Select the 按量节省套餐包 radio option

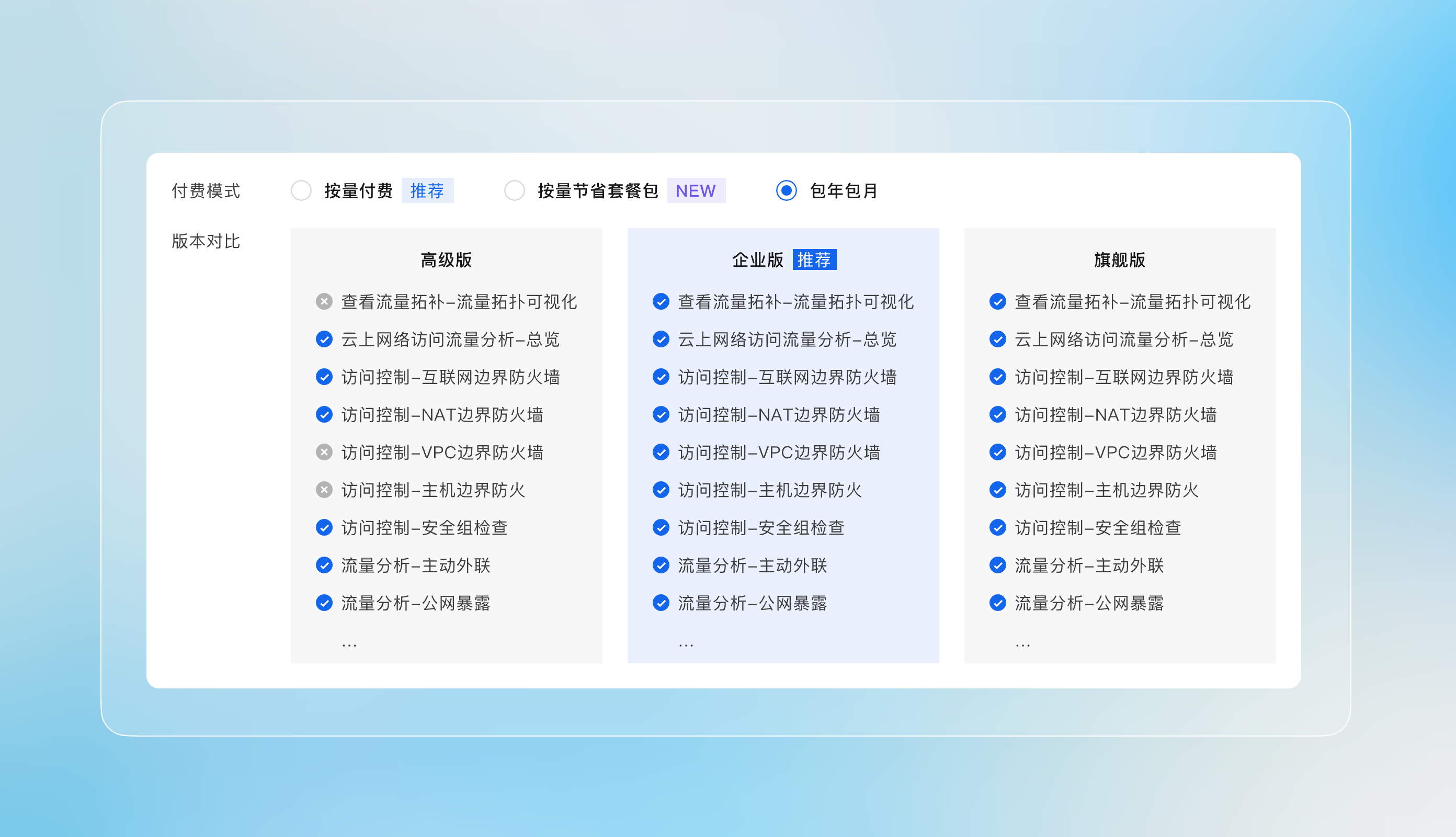[x=514, y=190]
